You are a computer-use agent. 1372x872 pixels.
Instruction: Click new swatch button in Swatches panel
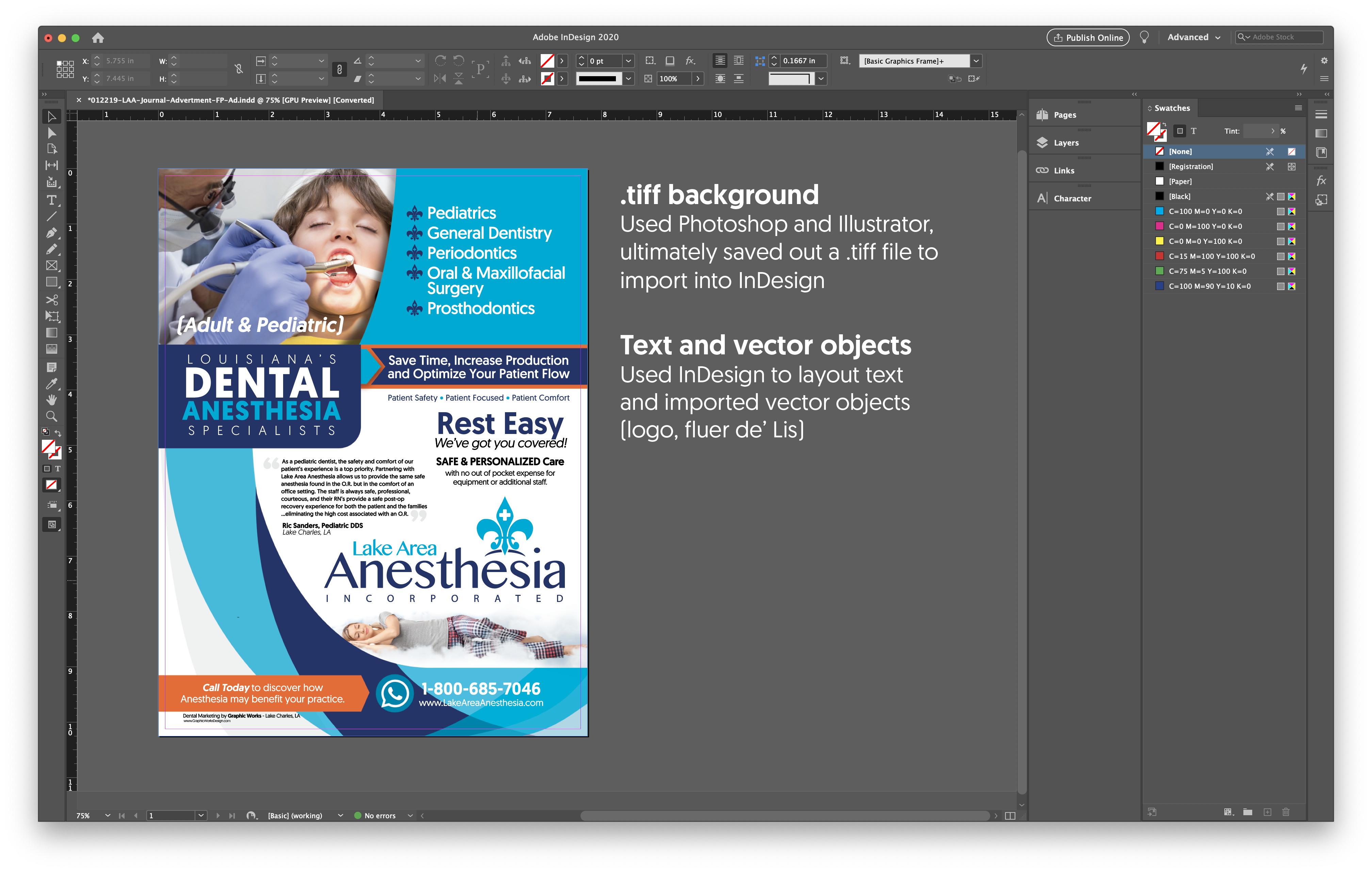(1267, 812)
